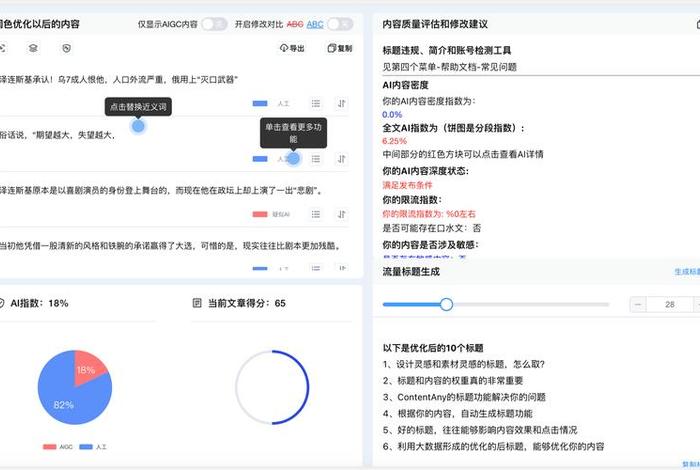This screenshot has width=700, height=470.
Task: Click the 疑似AI label on the third paragraph
Action: pos(281,214)
